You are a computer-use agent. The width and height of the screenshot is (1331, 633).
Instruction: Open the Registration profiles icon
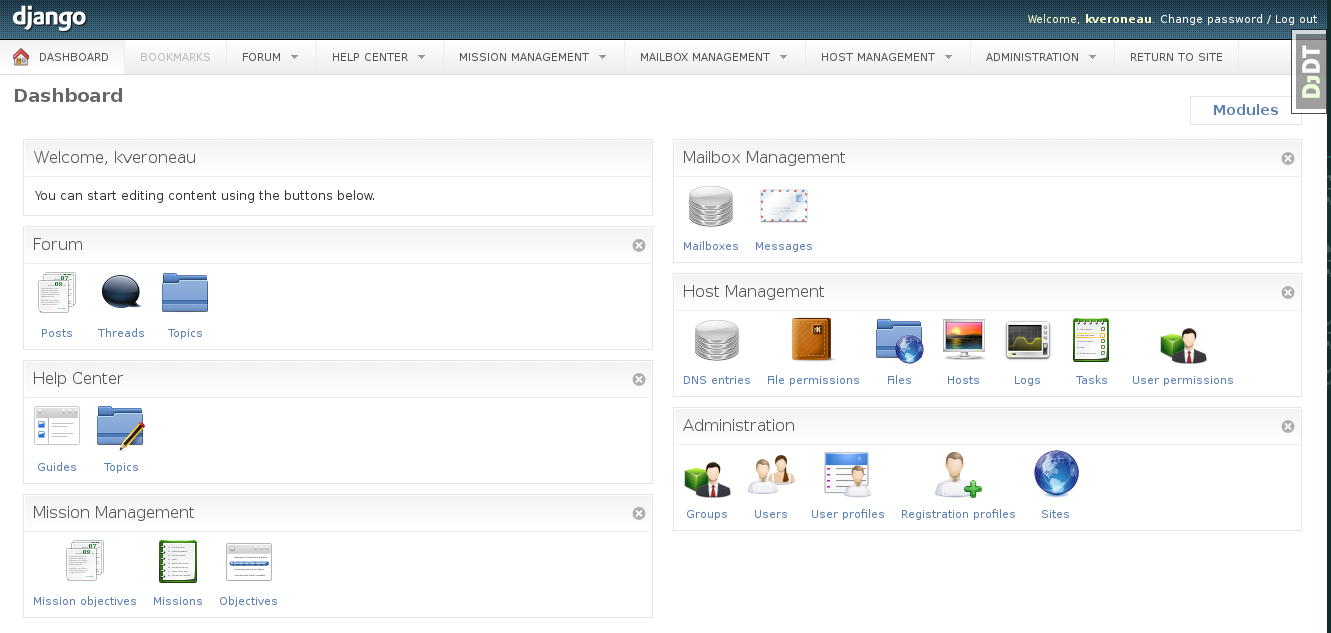[958, 475]
